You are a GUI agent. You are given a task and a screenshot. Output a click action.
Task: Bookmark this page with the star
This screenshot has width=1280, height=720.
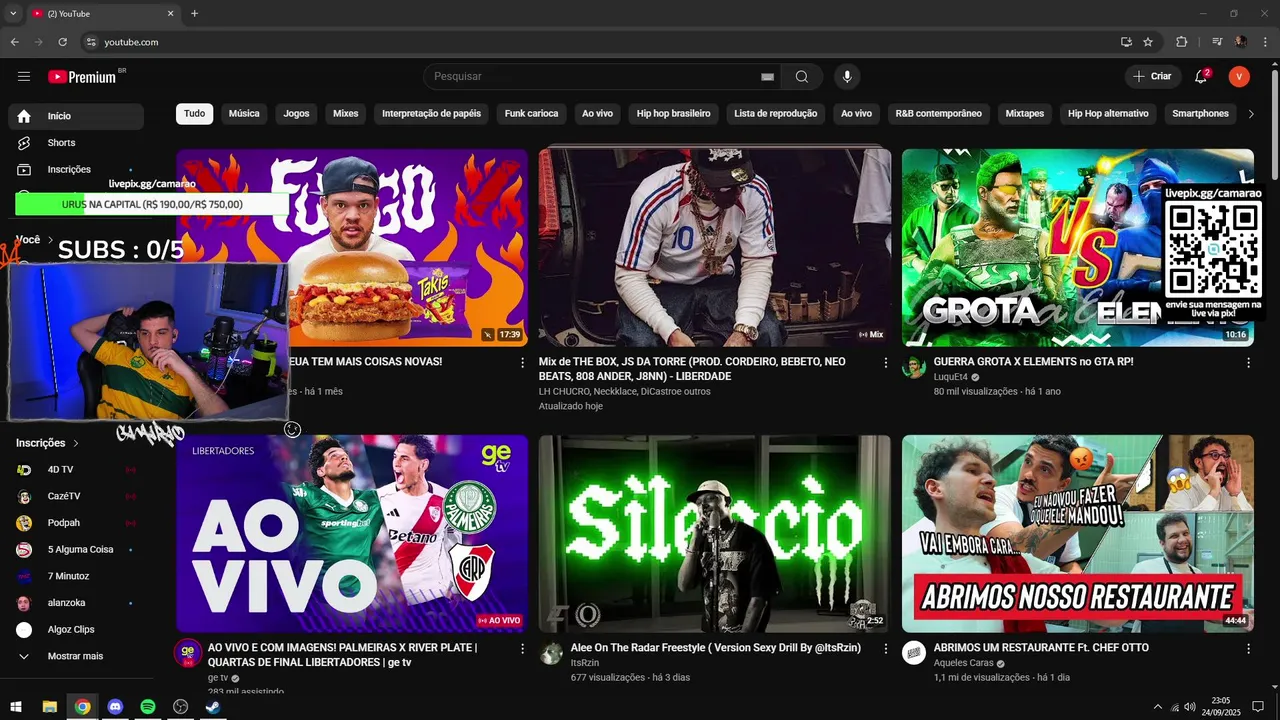(1148, 42)
